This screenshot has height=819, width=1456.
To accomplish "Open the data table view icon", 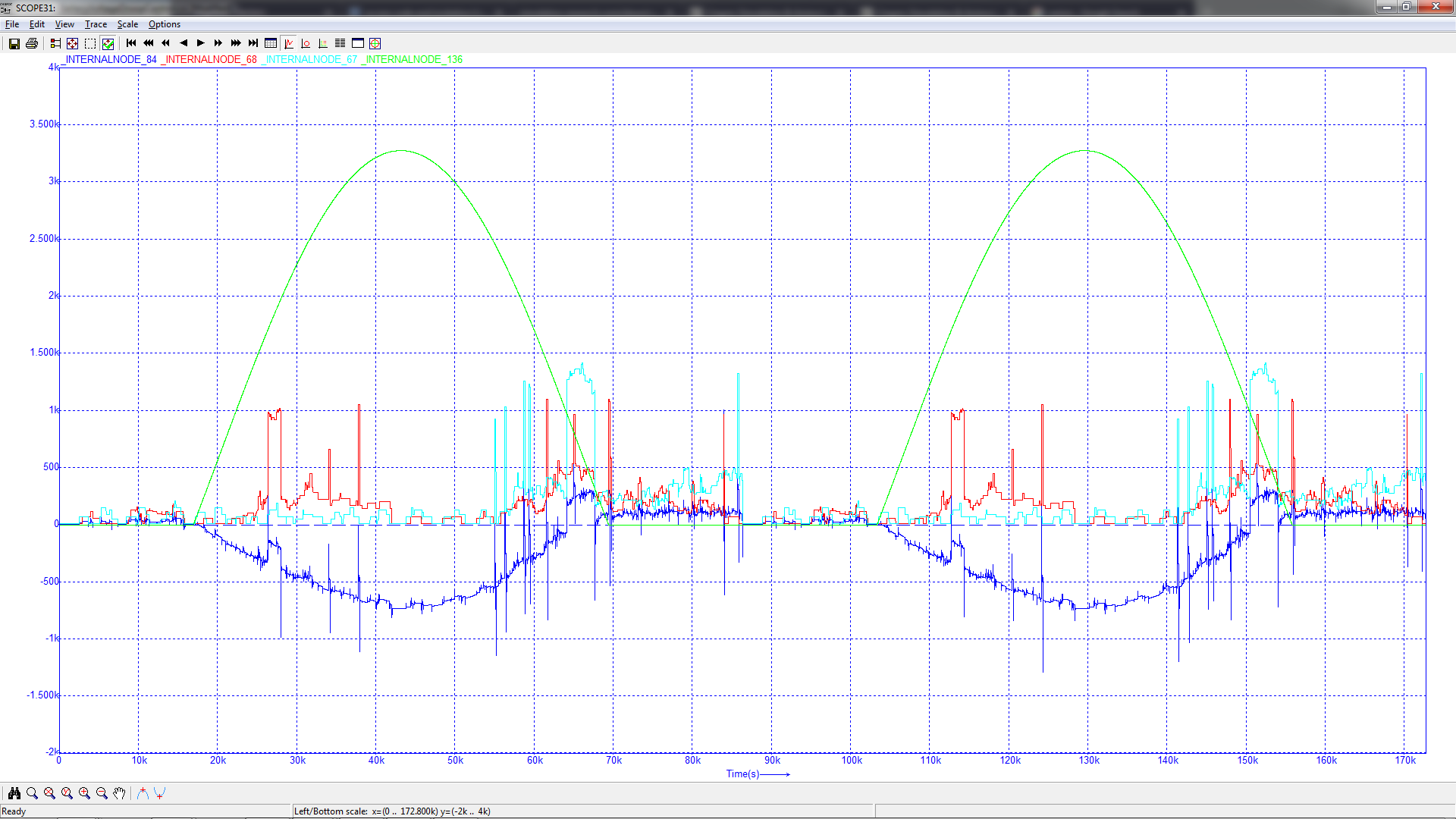I will [271, 43].
